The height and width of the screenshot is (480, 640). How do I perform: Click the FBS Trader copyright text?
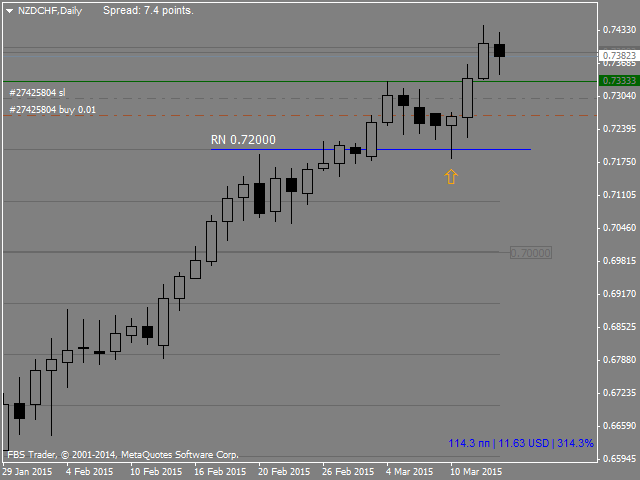coord(123,455)
